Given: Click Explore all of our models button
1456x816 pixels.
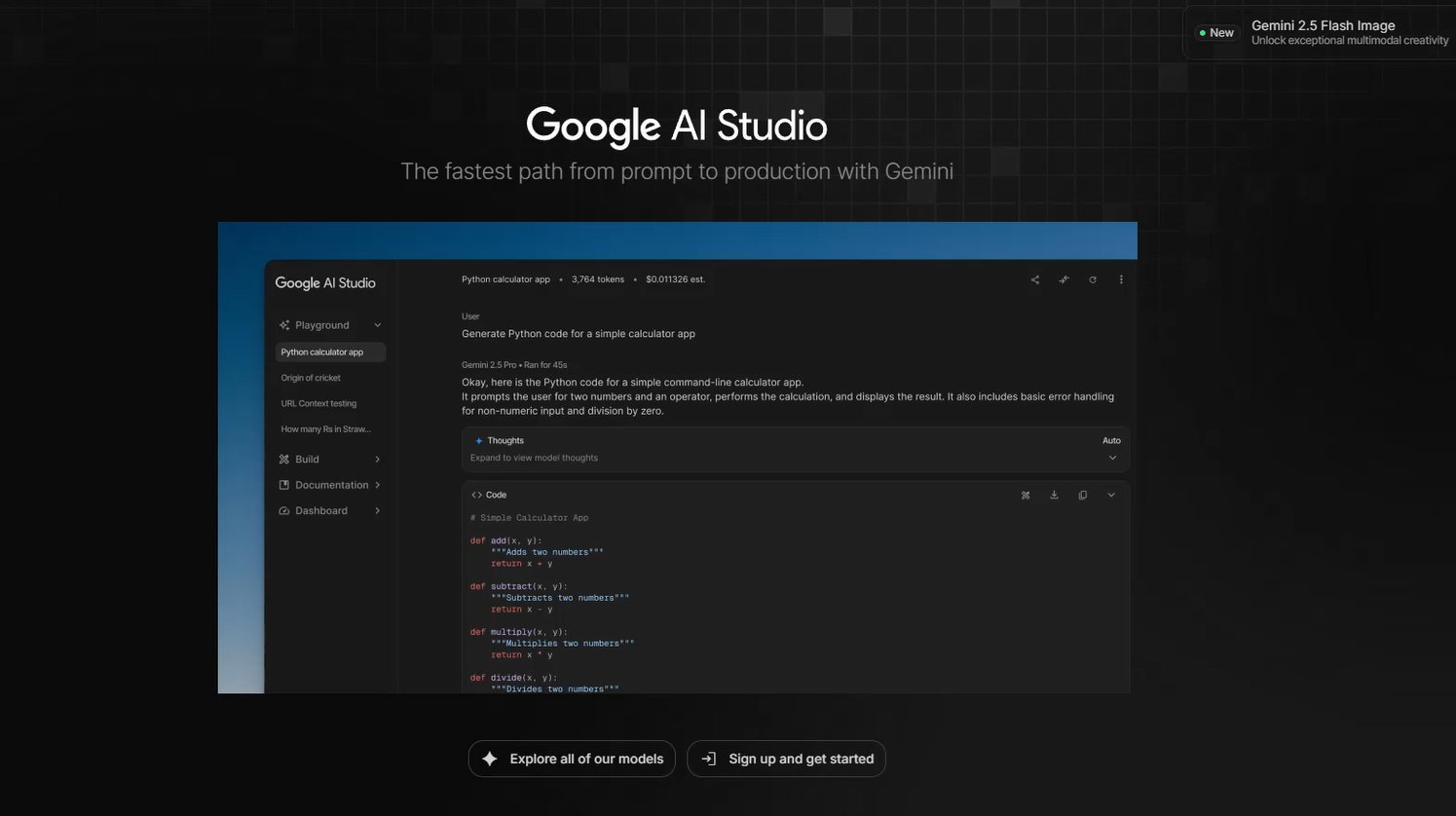Looking at the screenshot, I should point(572,759).
